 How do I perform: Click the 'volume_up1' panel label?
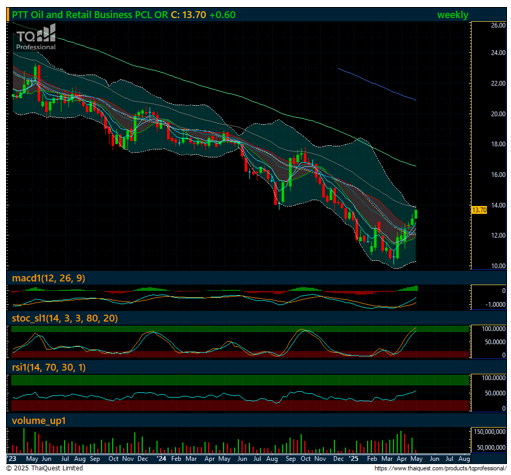coord(39,421)
